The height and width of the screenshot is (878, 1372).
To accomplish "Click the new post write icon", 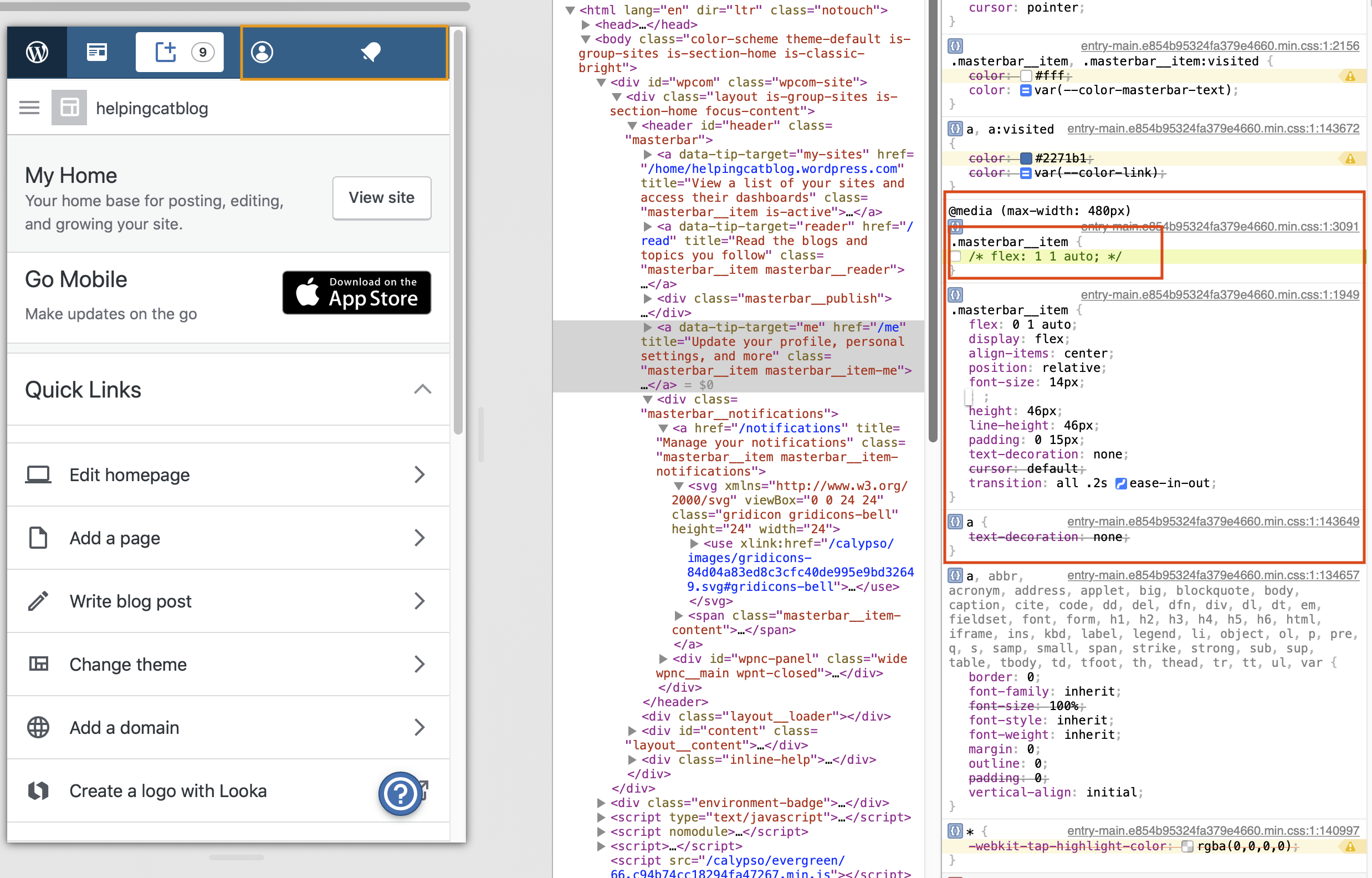I will tap(166, 52).
